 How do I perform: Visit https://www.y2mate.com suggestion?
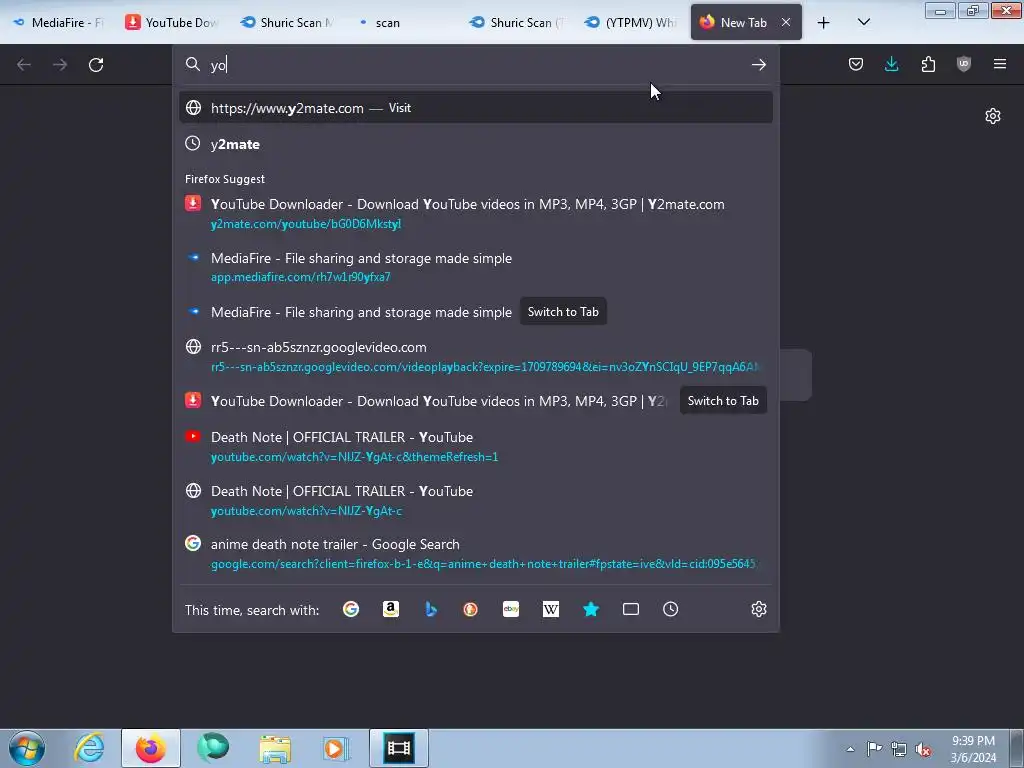[475, 108]
